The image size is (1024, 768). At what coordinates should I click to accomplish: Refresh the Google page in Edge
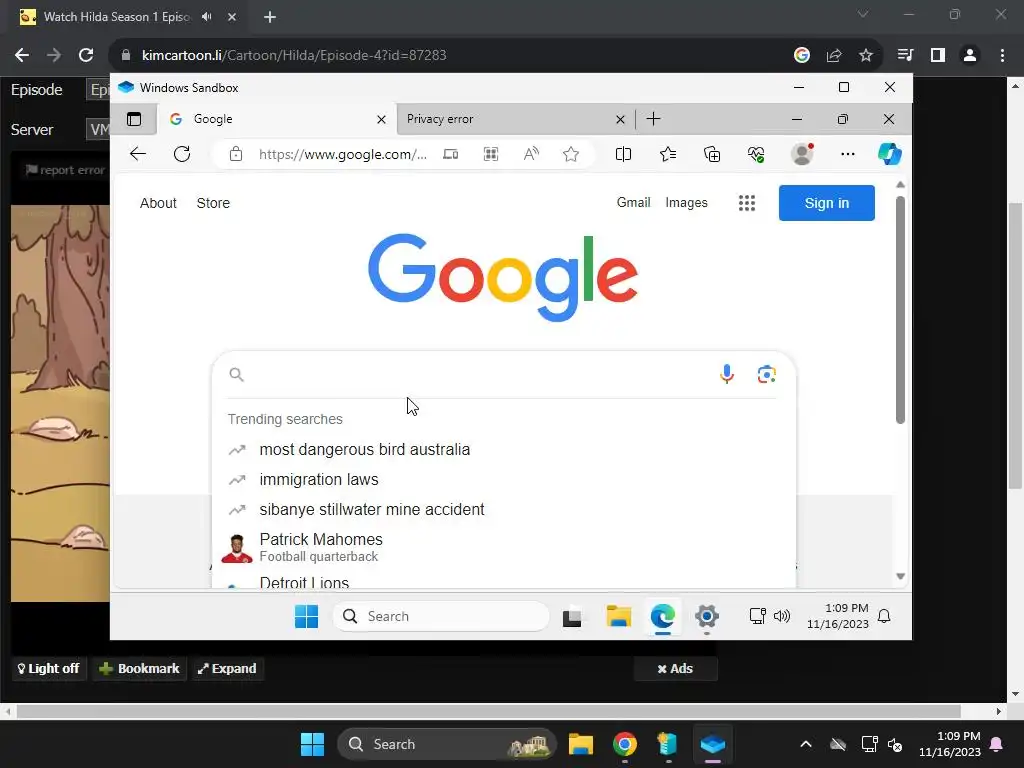point(182,154)
